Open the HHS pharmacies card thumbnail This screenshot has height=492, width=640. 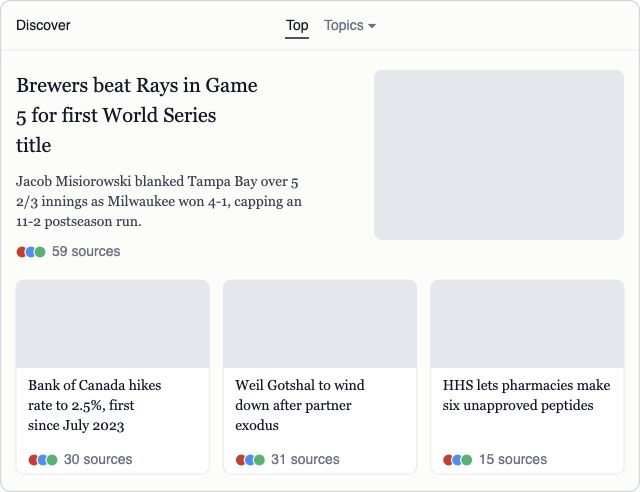coord(527,324)
